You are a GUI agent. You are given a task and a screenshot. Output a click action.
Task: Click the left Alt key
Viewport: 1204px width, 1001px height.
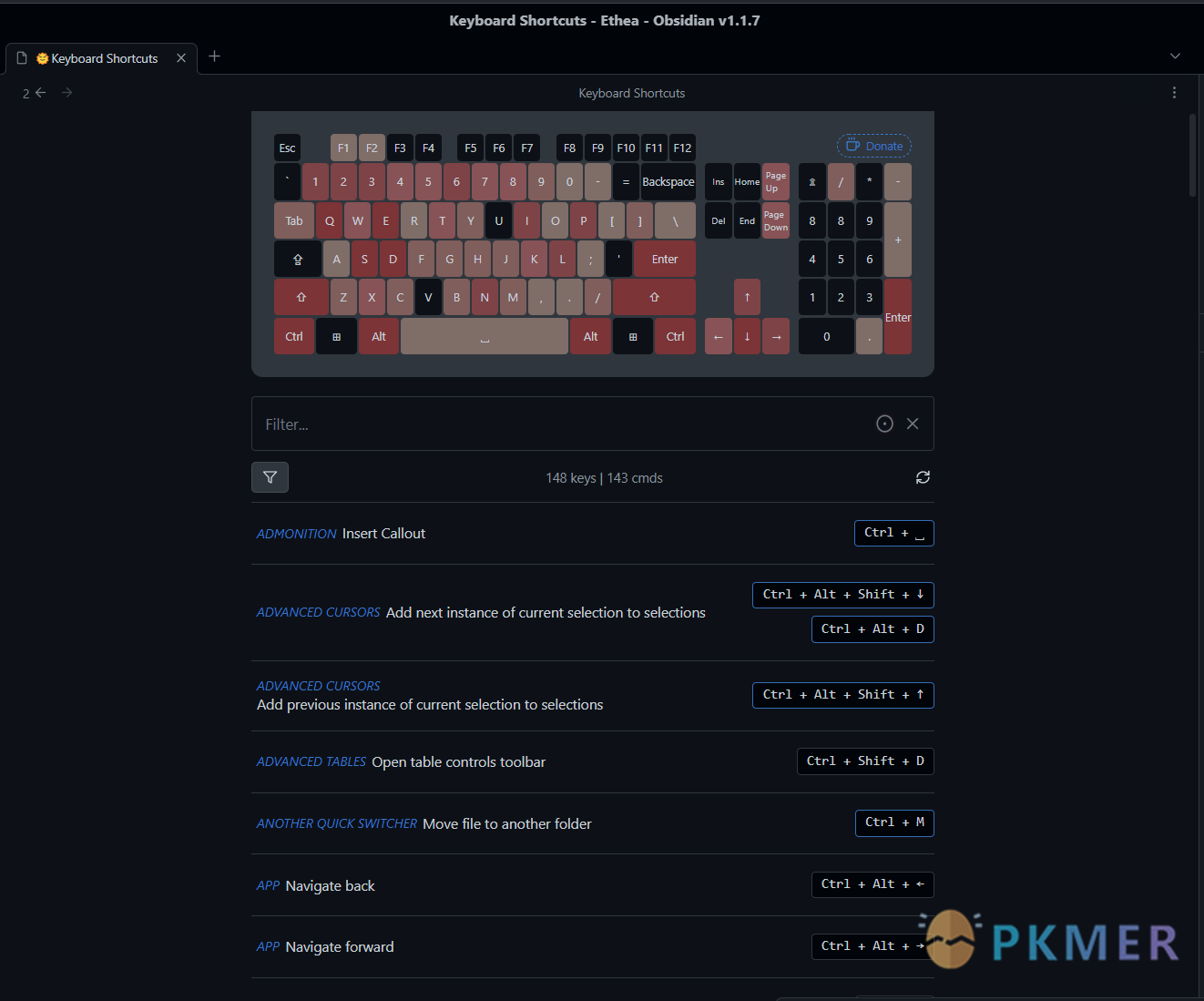click(x=379, y=336)
